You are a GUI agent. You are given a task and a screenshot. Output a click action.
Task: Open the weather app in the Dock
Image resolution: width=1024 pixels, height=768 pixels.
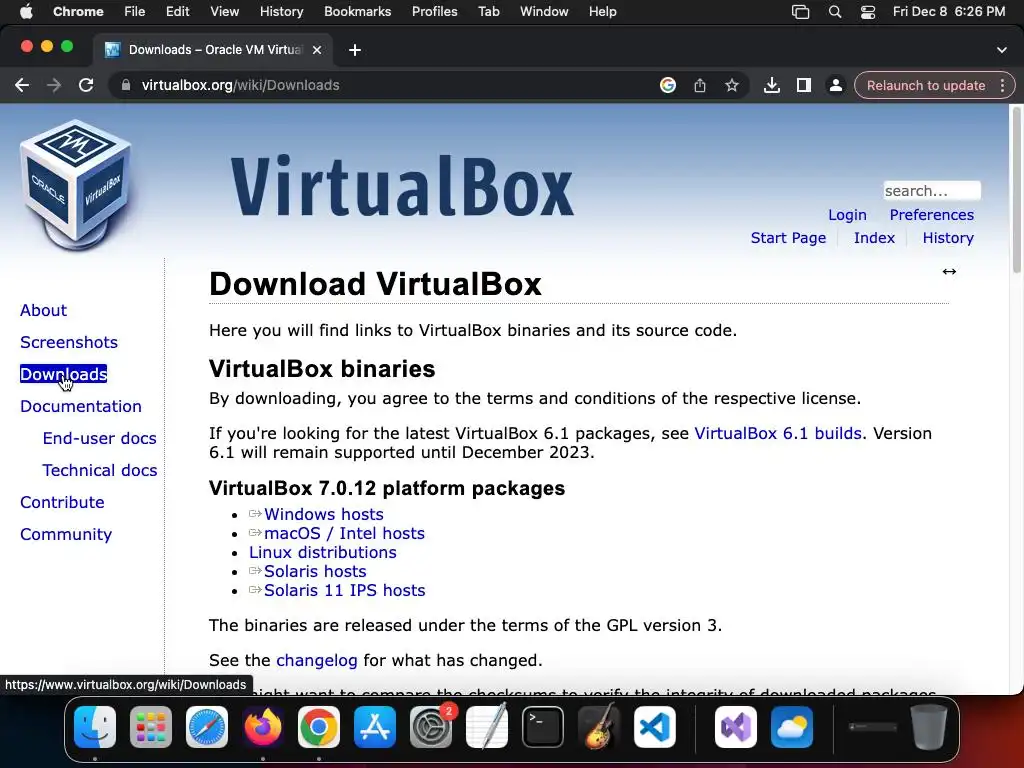click(792, 726)
